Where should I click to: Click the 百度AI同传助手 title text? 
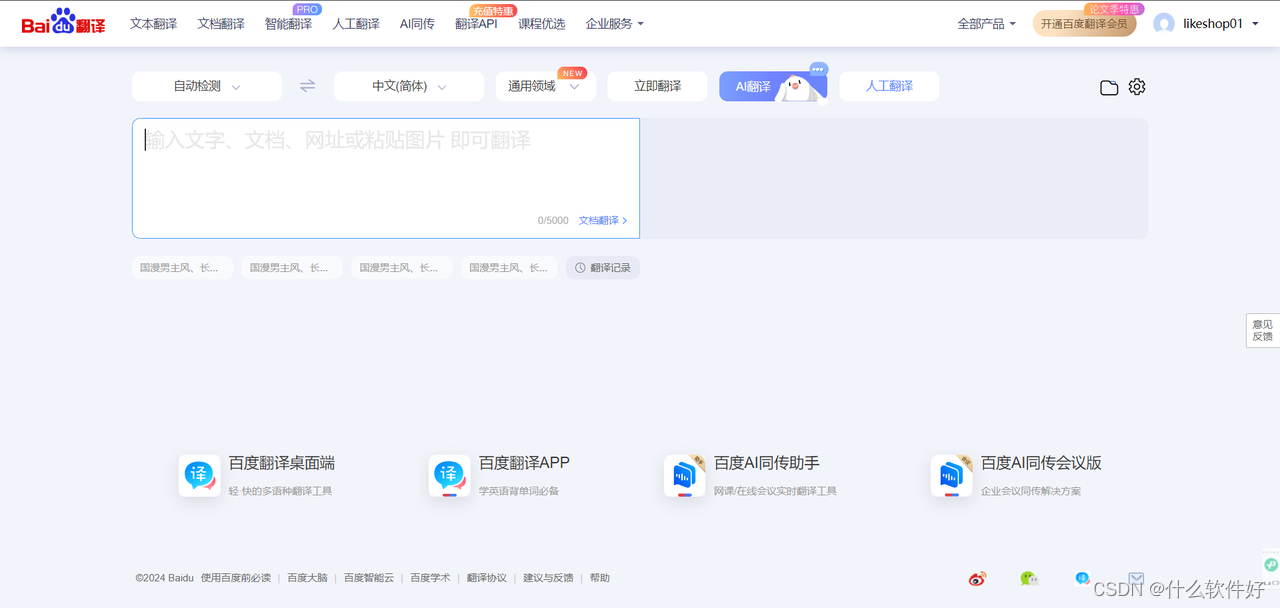767,463
